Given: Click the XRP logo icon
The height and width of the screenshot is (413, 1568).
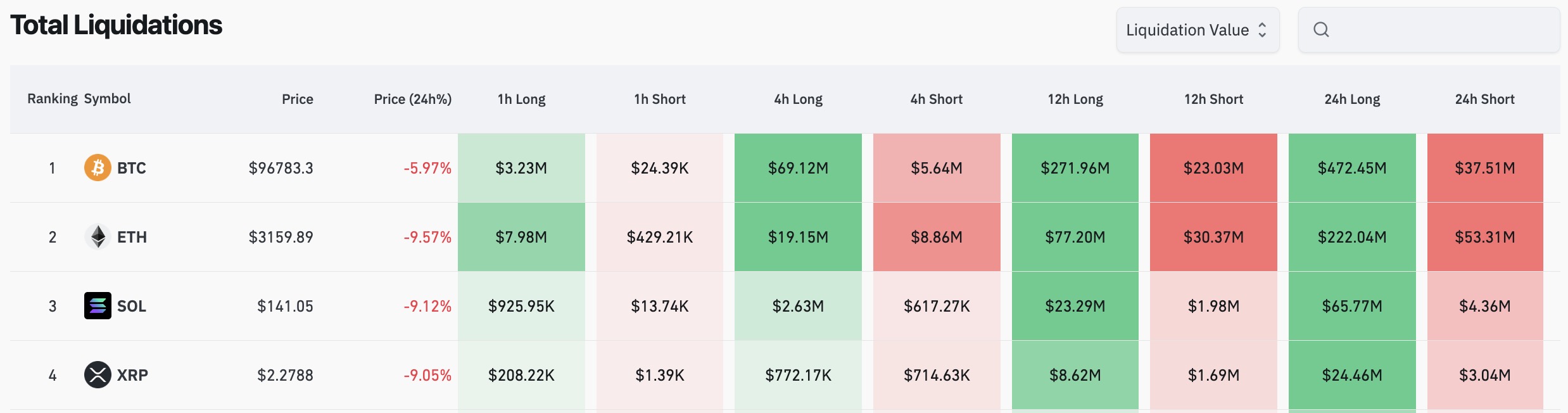Looking at the screenshot, I should [98, 375].
